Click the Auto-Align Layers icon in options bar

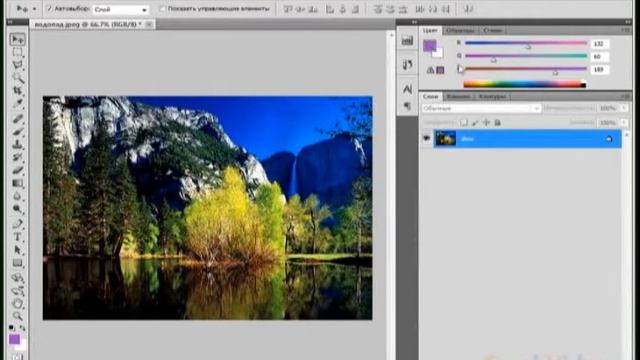[469, 9]
